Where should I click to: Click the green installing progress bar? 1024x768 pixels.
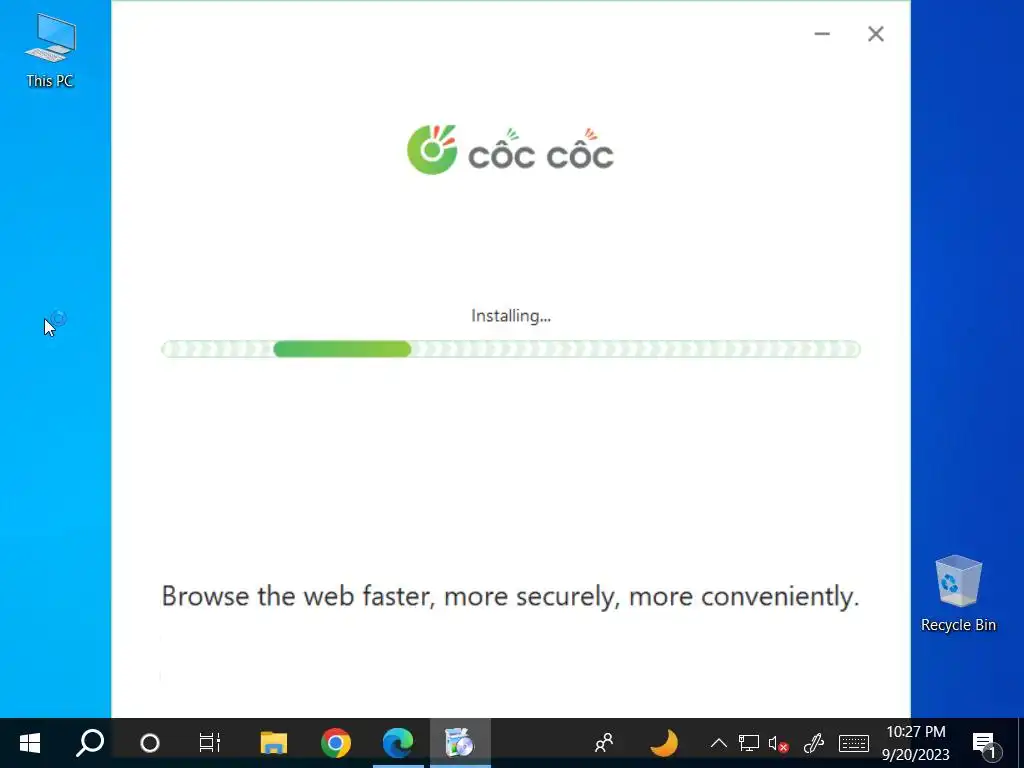[x=511, y=349]
